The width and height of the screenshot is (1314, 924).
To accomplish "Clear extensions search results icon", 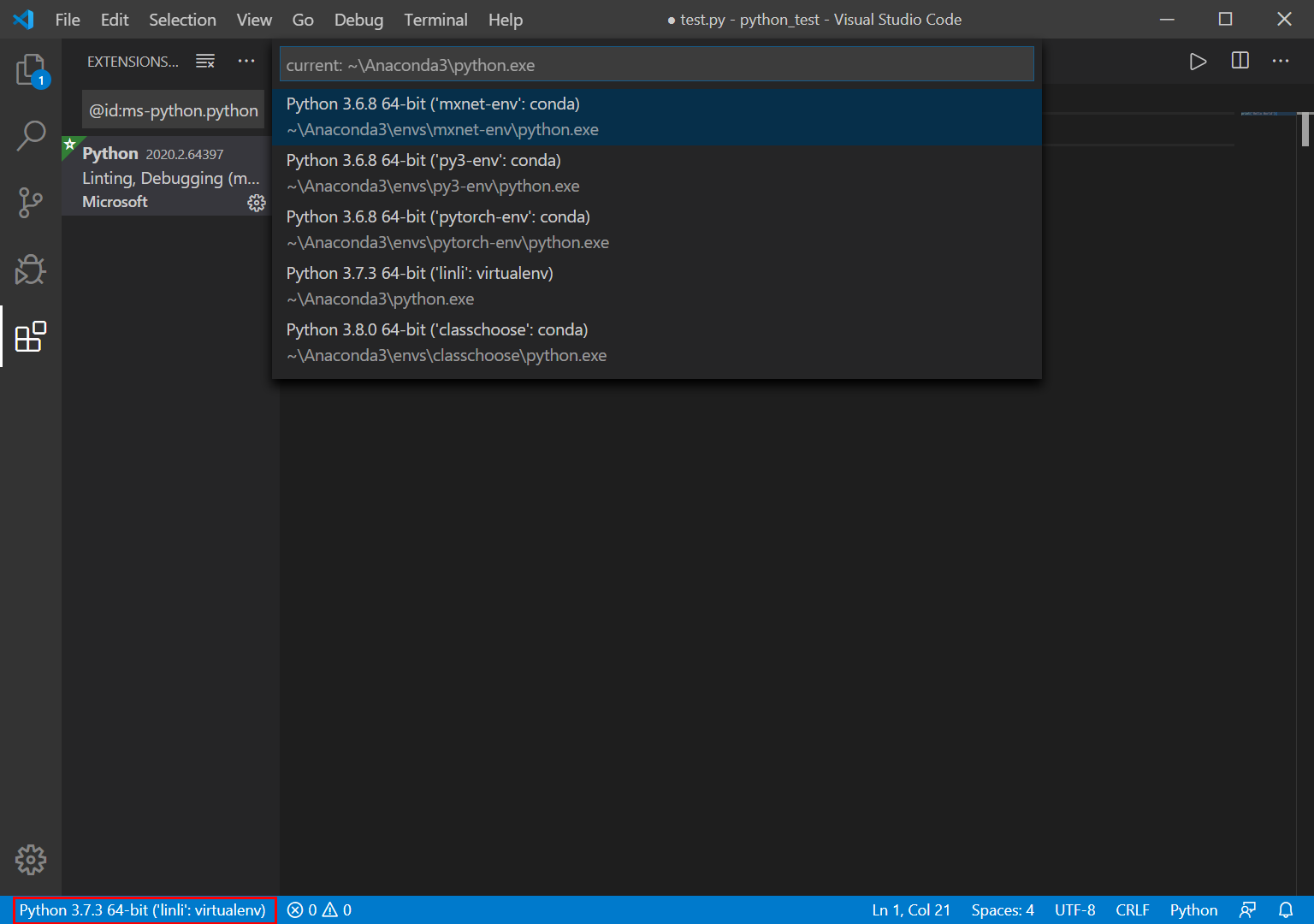I will pos(205,61).
